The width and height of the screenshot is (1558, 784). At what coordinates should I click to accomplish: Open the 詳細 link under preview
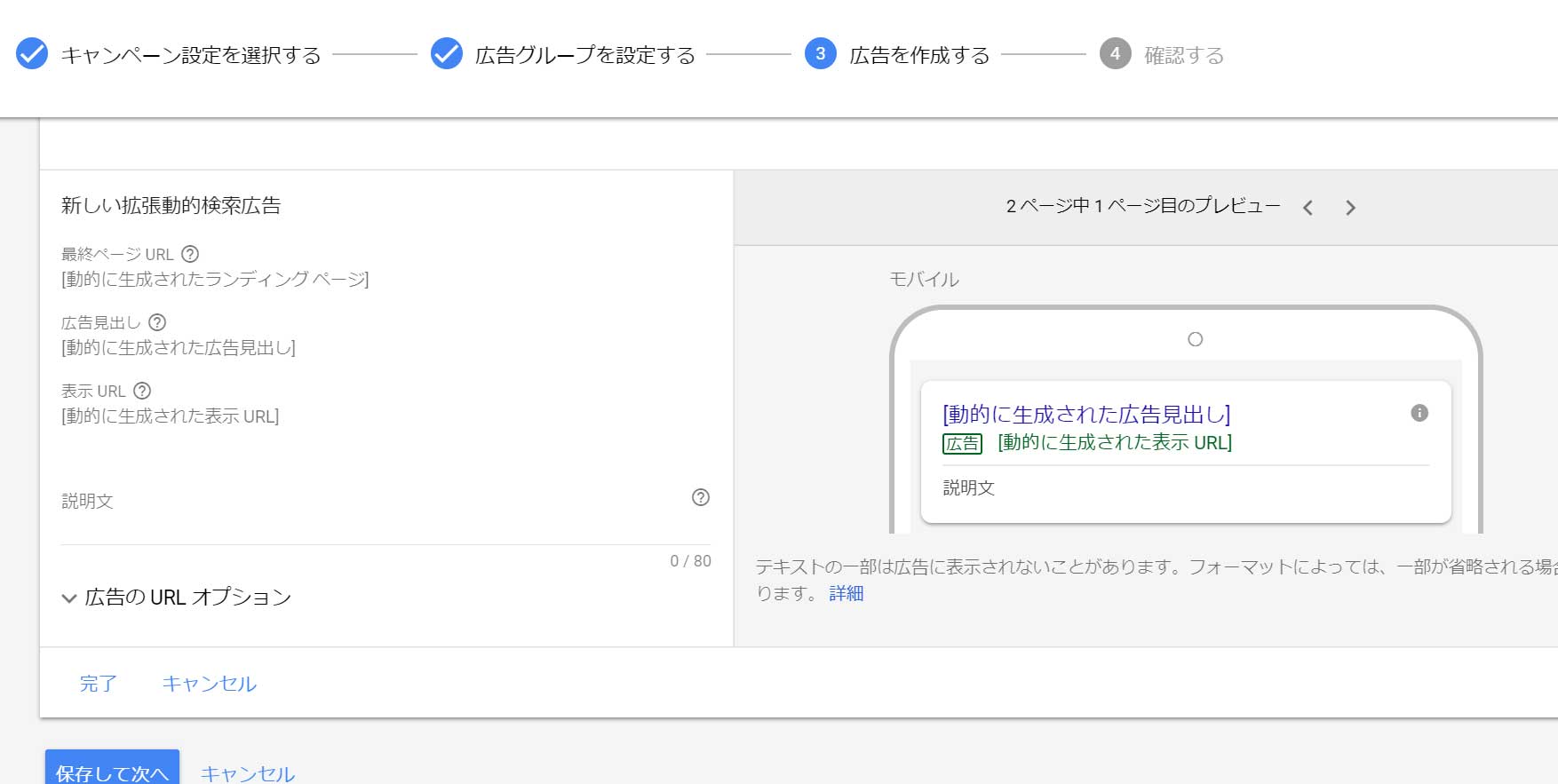click(x=847, y=593)
